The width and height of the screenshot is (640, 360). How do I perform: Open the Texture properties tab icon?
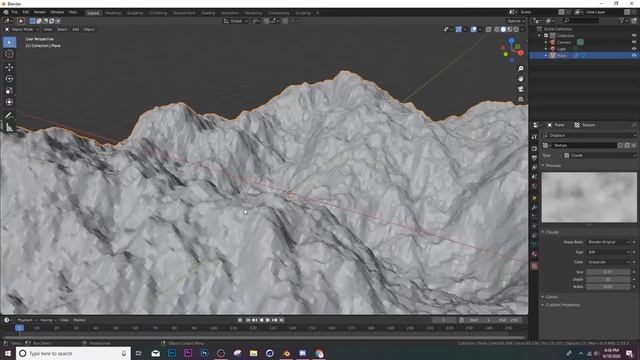click(x=534, y=266)
